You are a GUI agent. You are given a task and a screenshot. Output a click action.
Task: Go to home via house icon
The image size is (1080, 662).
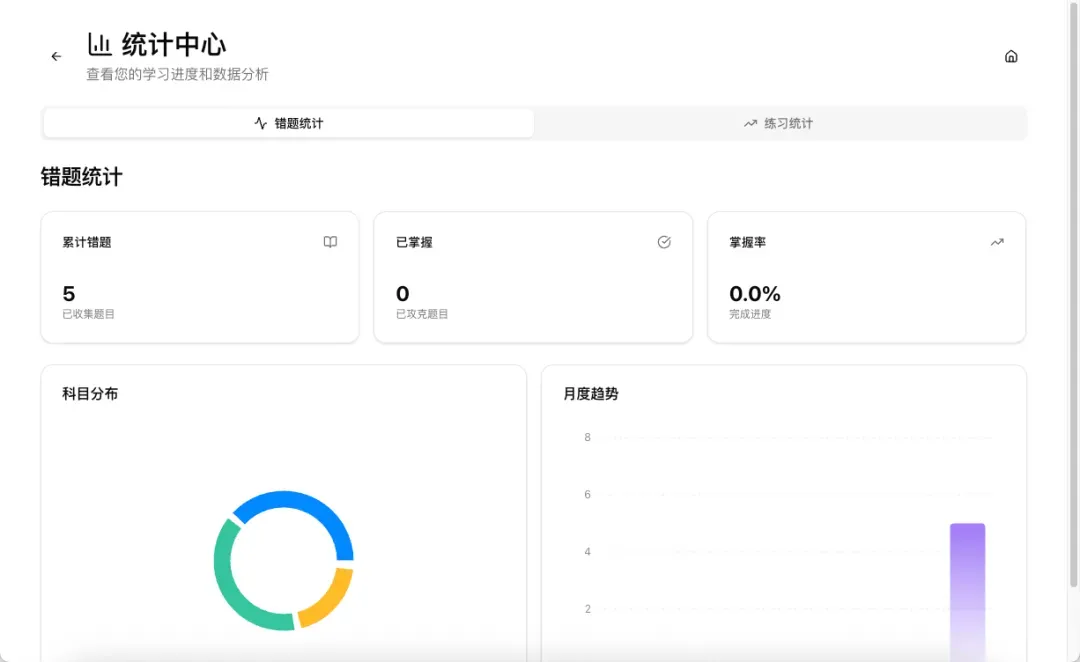1011,57
